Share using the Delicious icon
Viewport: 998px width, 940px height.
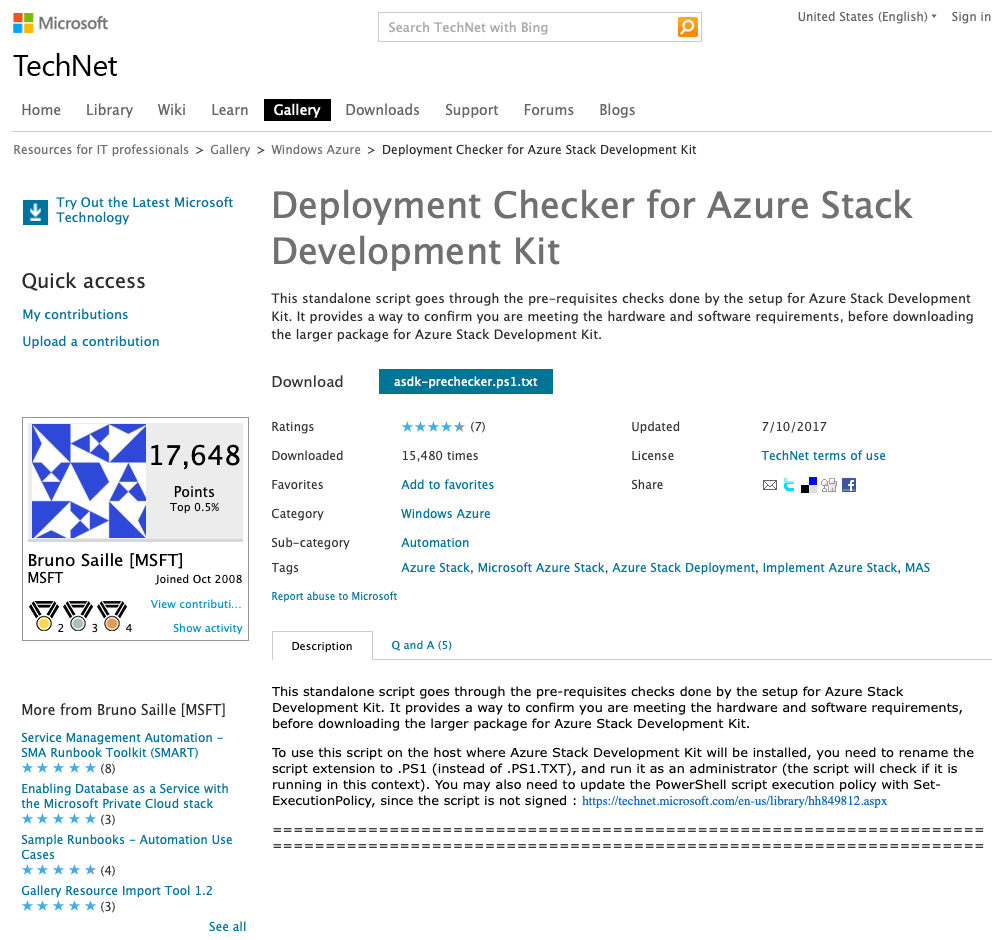pos(809,485)
